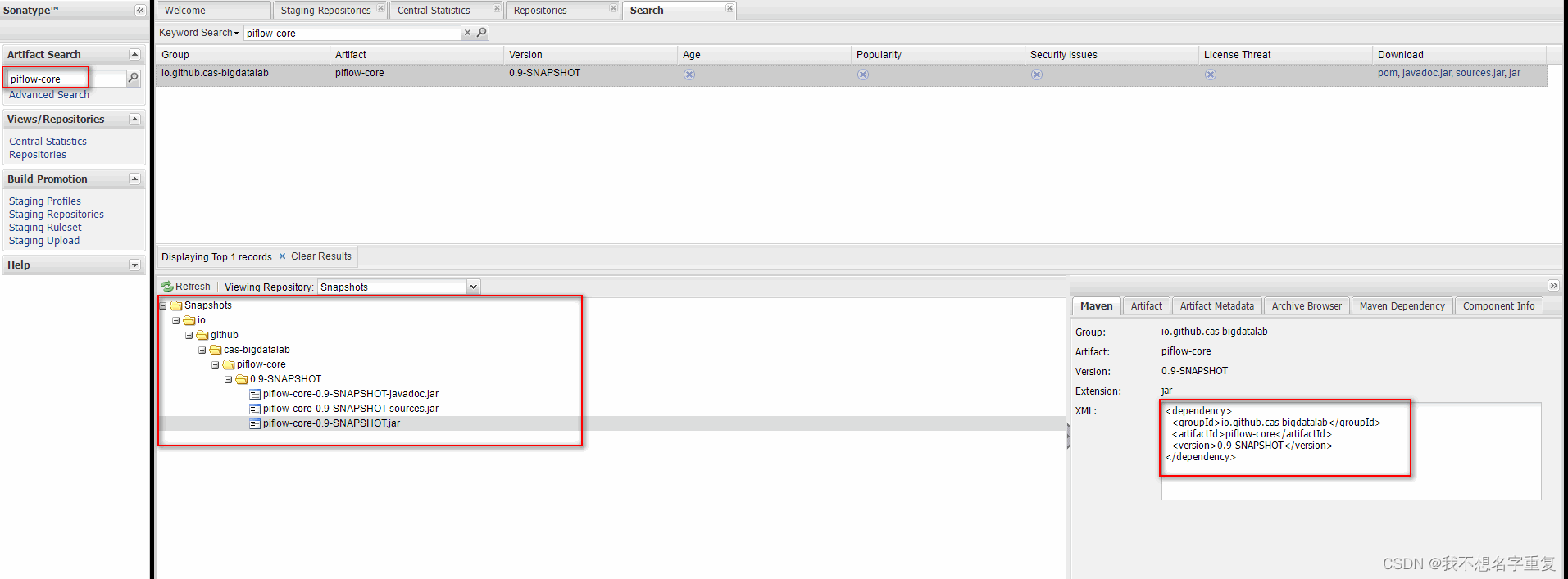Viewport: 1568px width, 579px height.
Task: Open the Artifact Metadata tab
Action: pos(1216,306)
